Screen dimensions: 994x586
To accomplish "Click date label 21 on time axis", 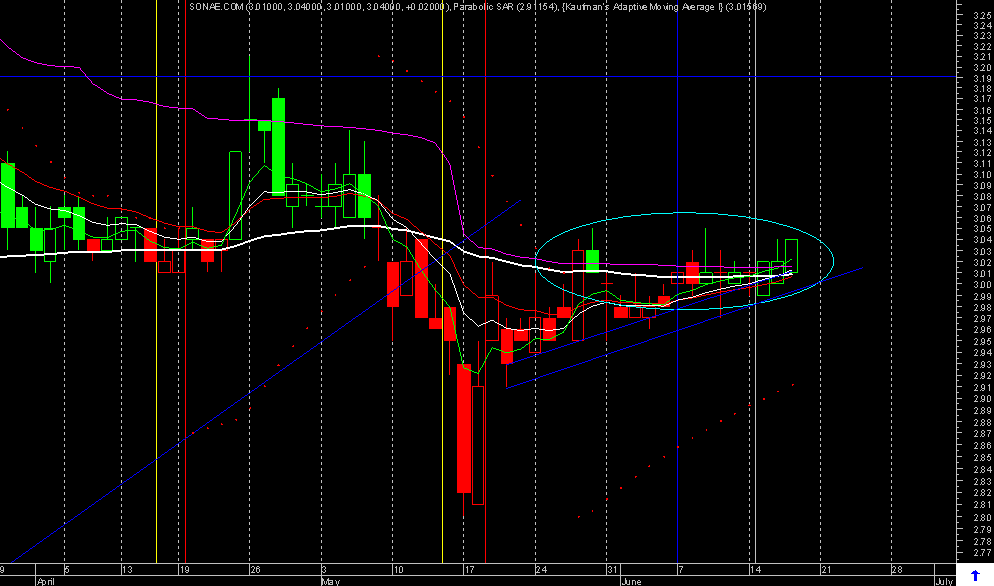I will coord(826,570).
